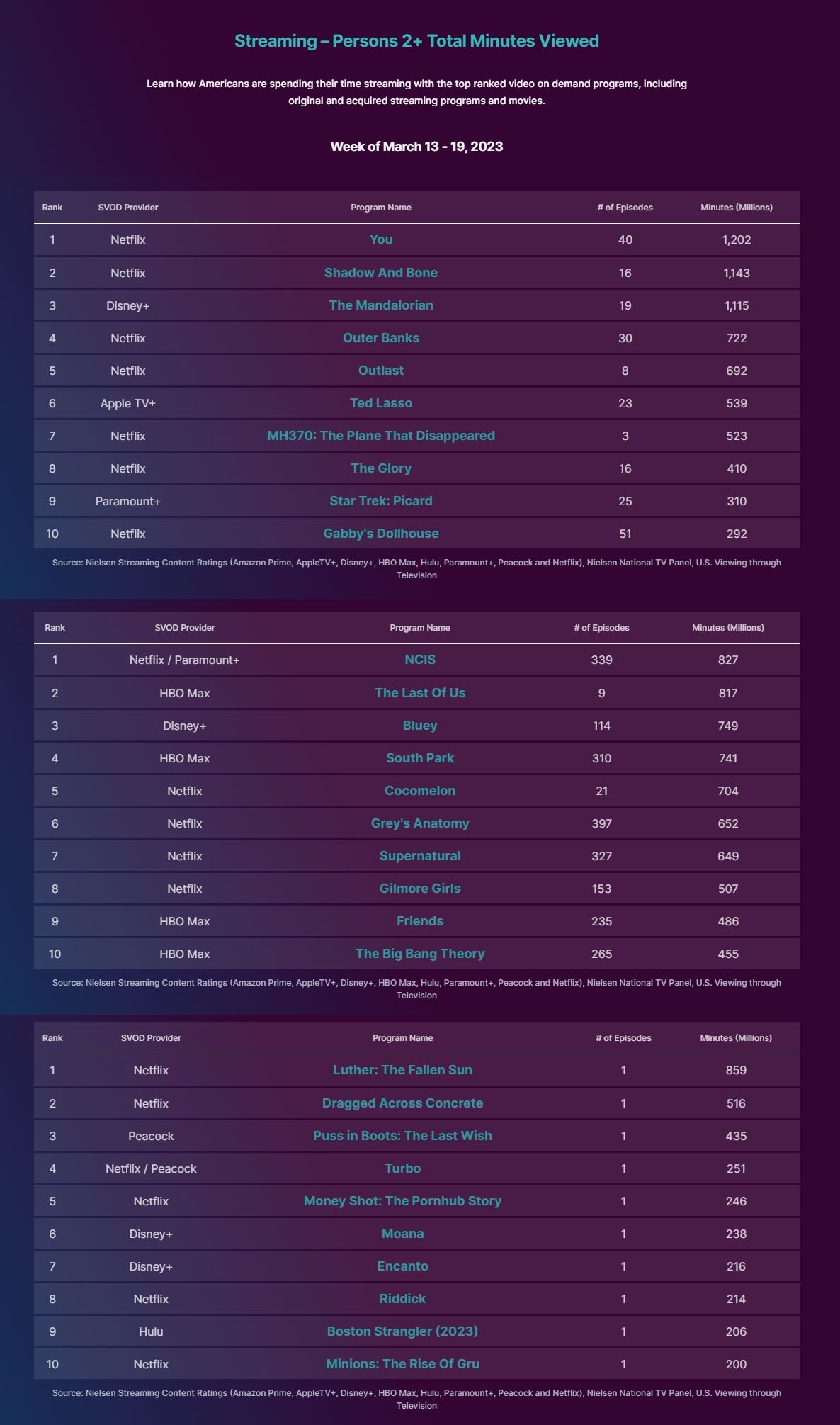Image resolution: width=840 pixels, height=1425 pixels.
Task: Click the Shadow And Bone link
Action: tap(381, 273)
